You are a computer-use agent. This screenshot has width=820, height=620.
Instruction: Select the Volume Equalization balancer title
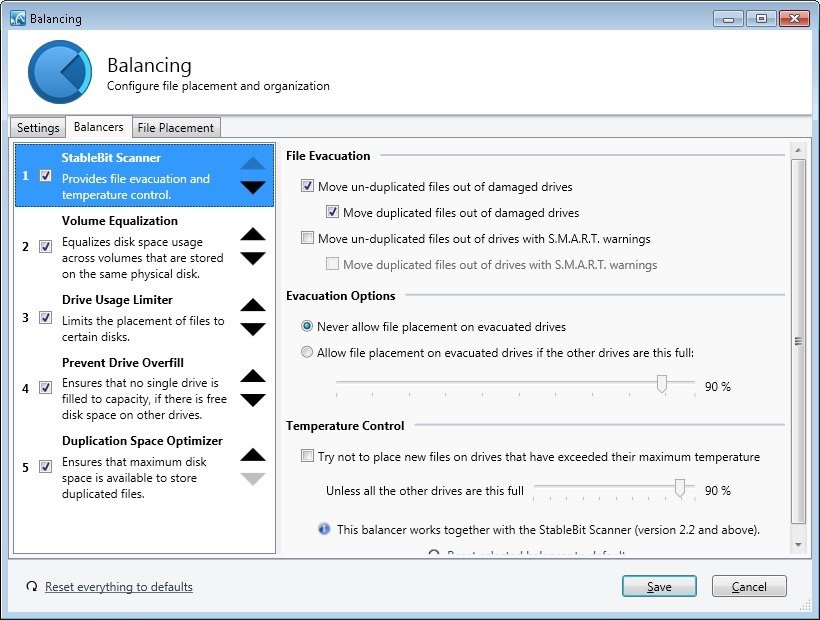pos(120,221)
